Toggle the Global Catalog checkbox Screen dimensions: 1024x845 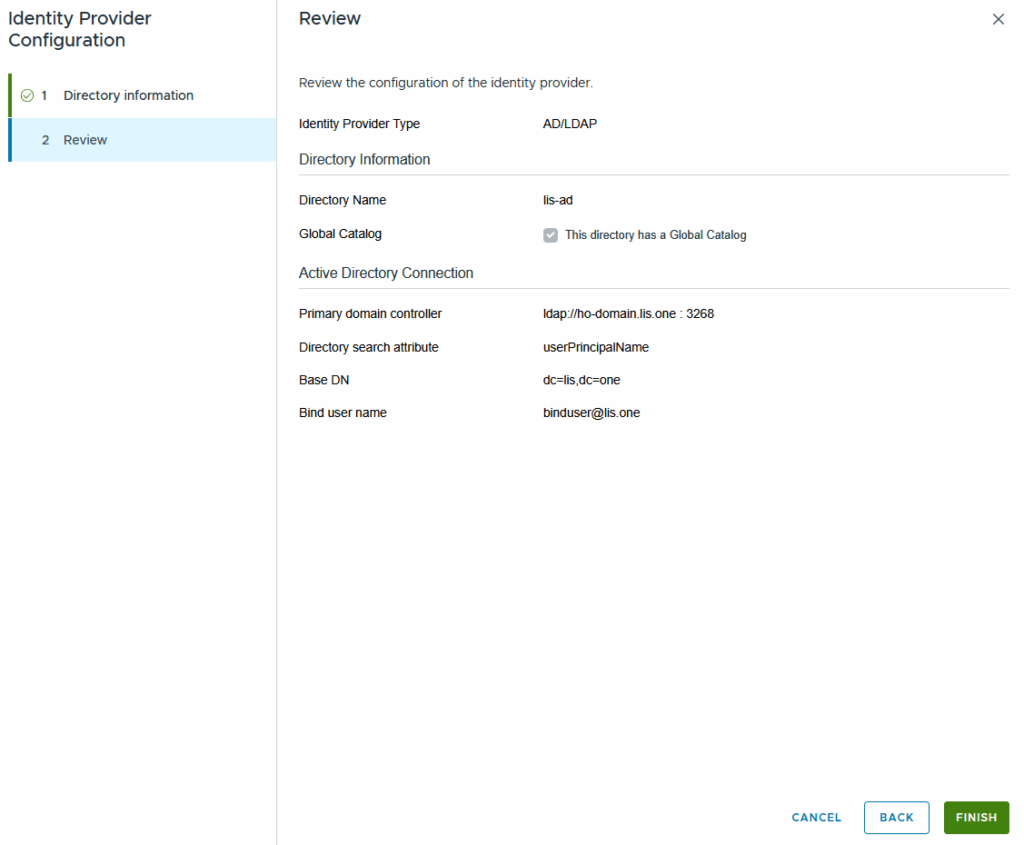pos(550,235)
